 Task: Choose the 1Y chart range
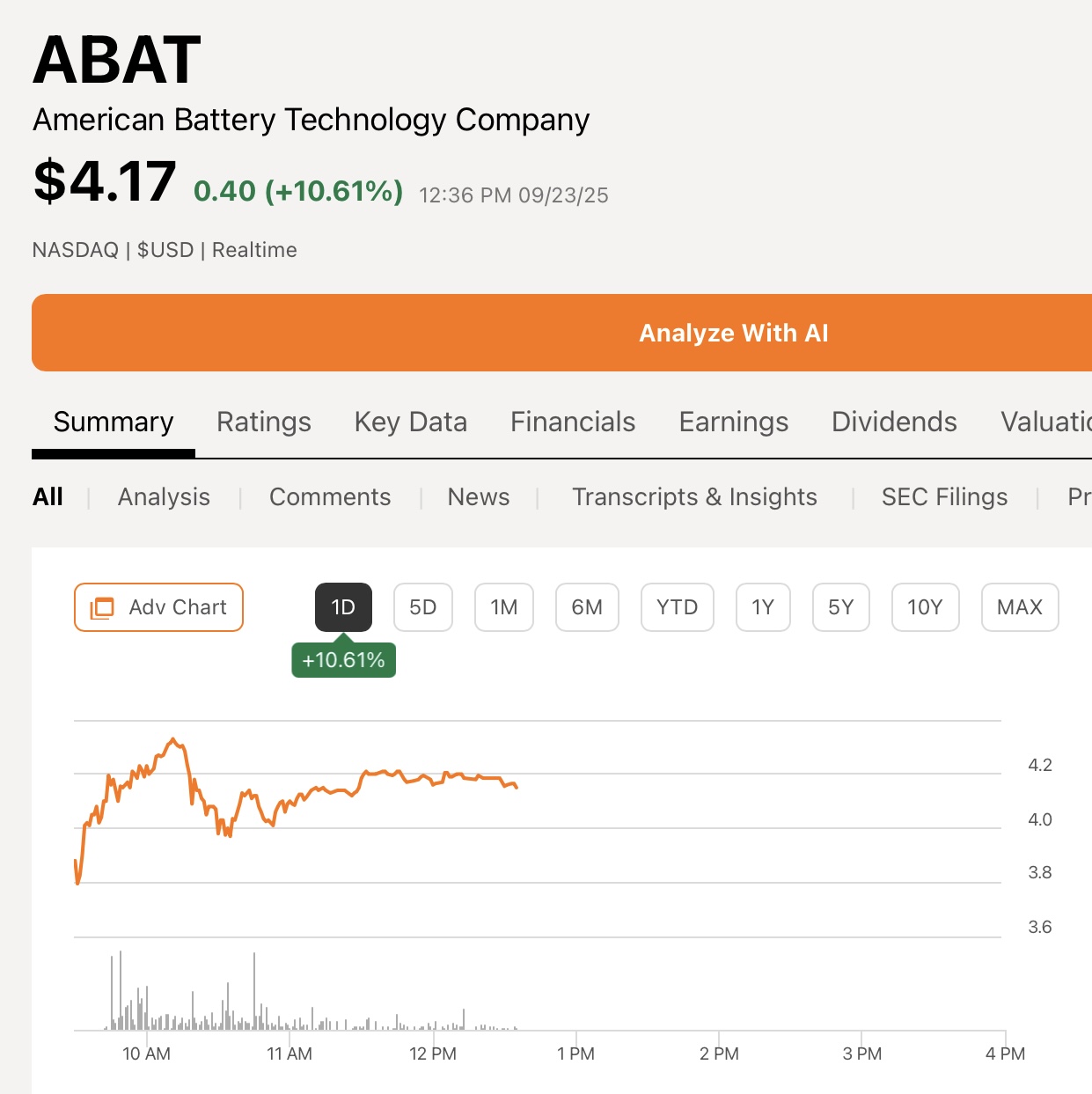pyautogui.click(x=763, y=607)
